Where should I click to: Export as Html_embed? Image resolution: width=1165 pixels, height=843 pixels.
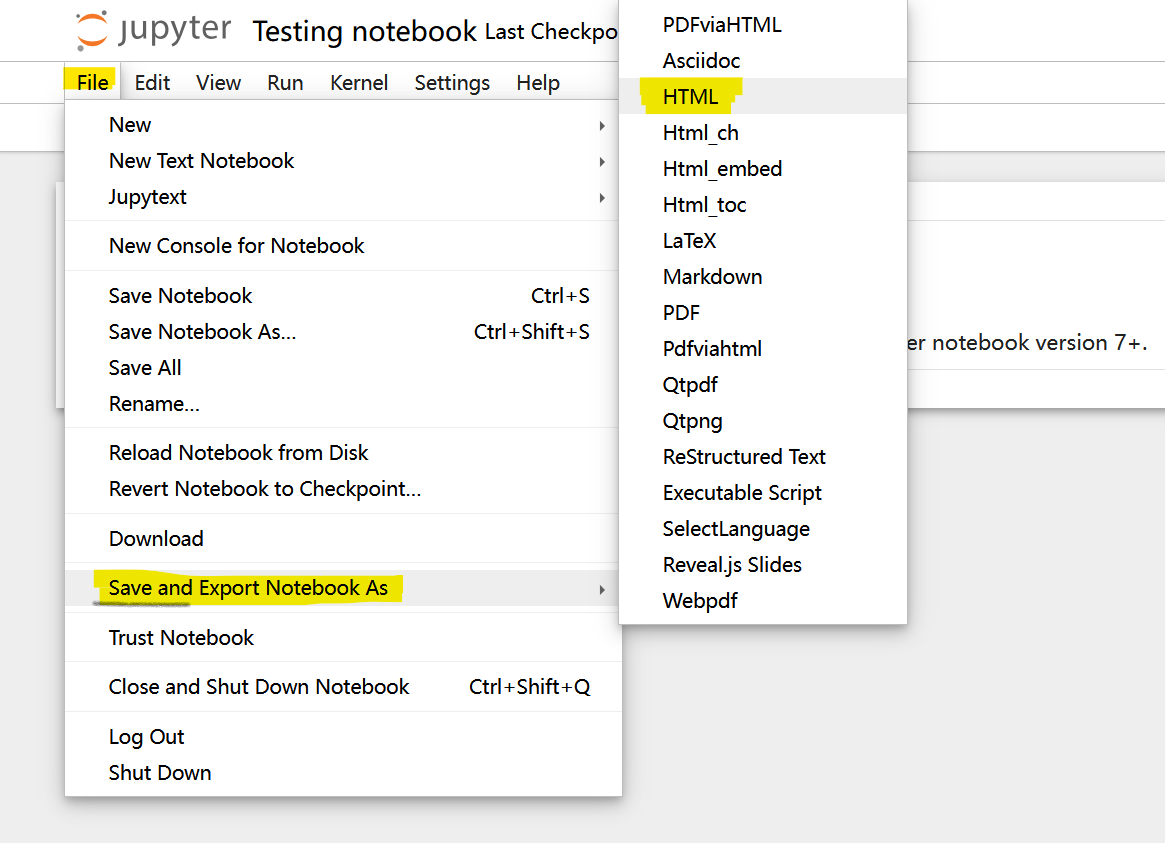pyautogui.click(x=763, y=169)
